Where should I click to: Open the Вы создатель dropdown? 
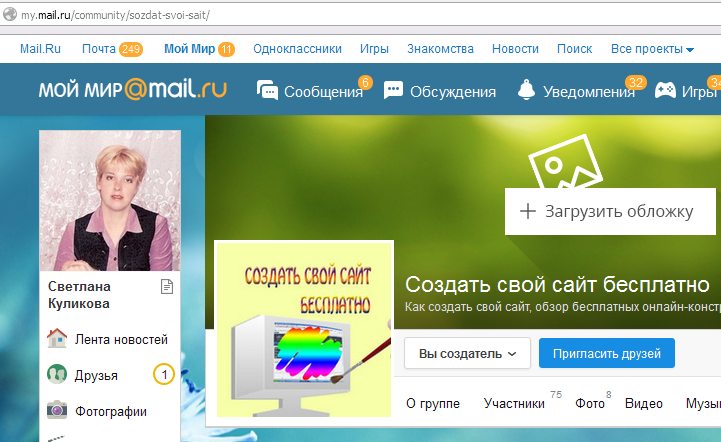467,353
